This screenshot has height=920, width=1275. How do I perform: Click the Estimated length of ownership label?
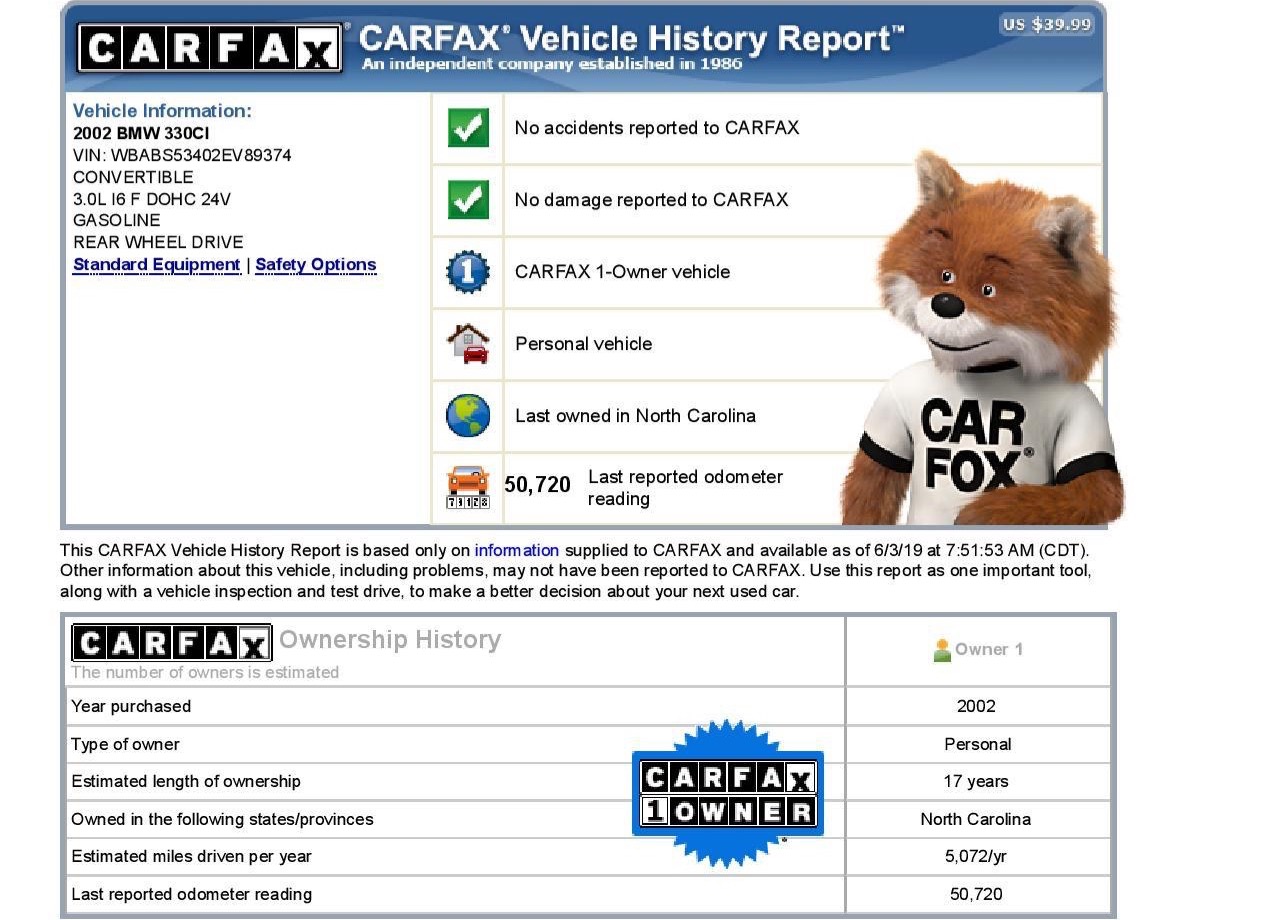point(186,781)
